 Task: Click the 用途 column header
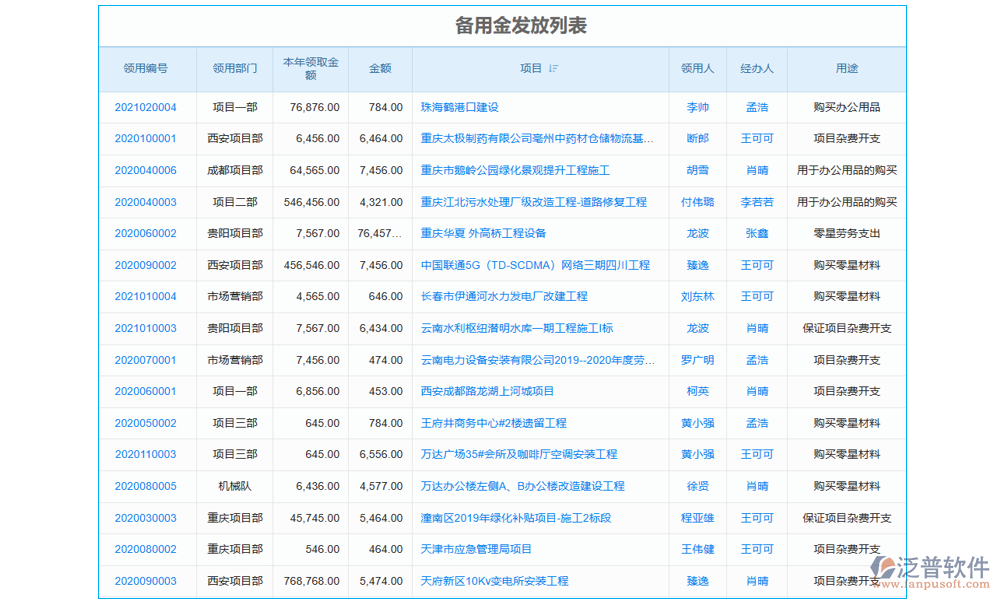[847, 69]
